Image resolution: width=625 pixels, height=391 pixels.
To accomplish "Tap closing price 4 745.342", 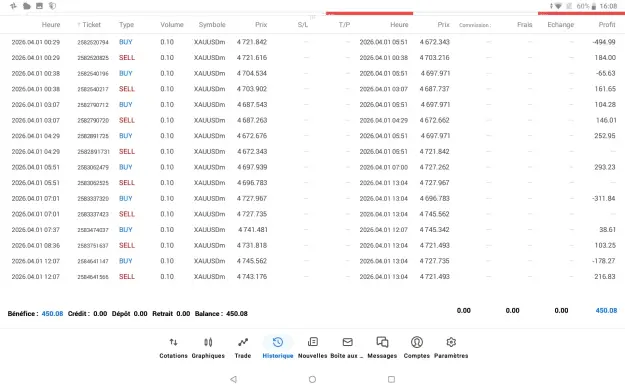I will (434, 230).
